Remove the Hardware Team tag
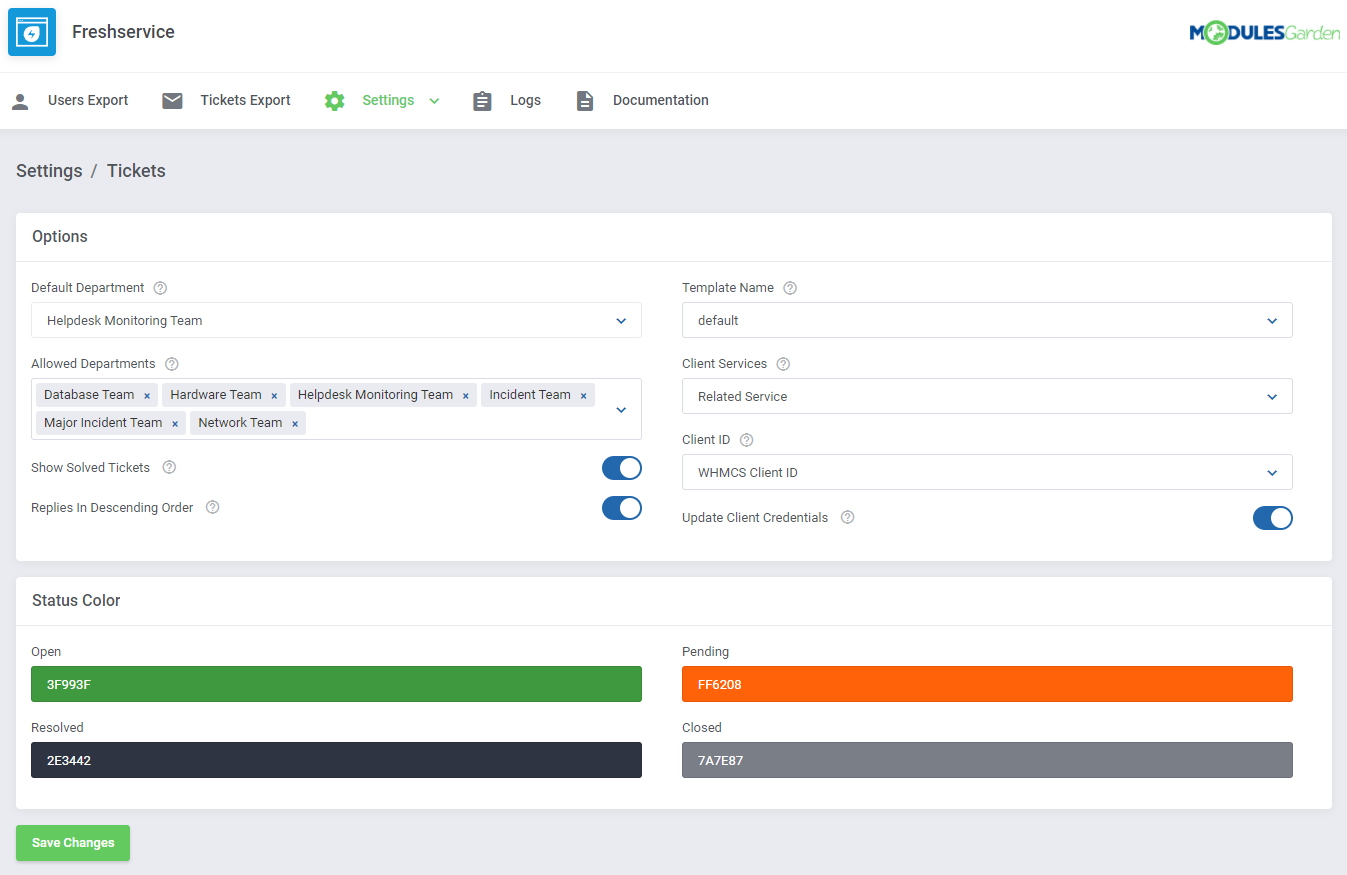The height and width of the screenshot is (875, 1347). pyautogui.click(x=274, y=396)
